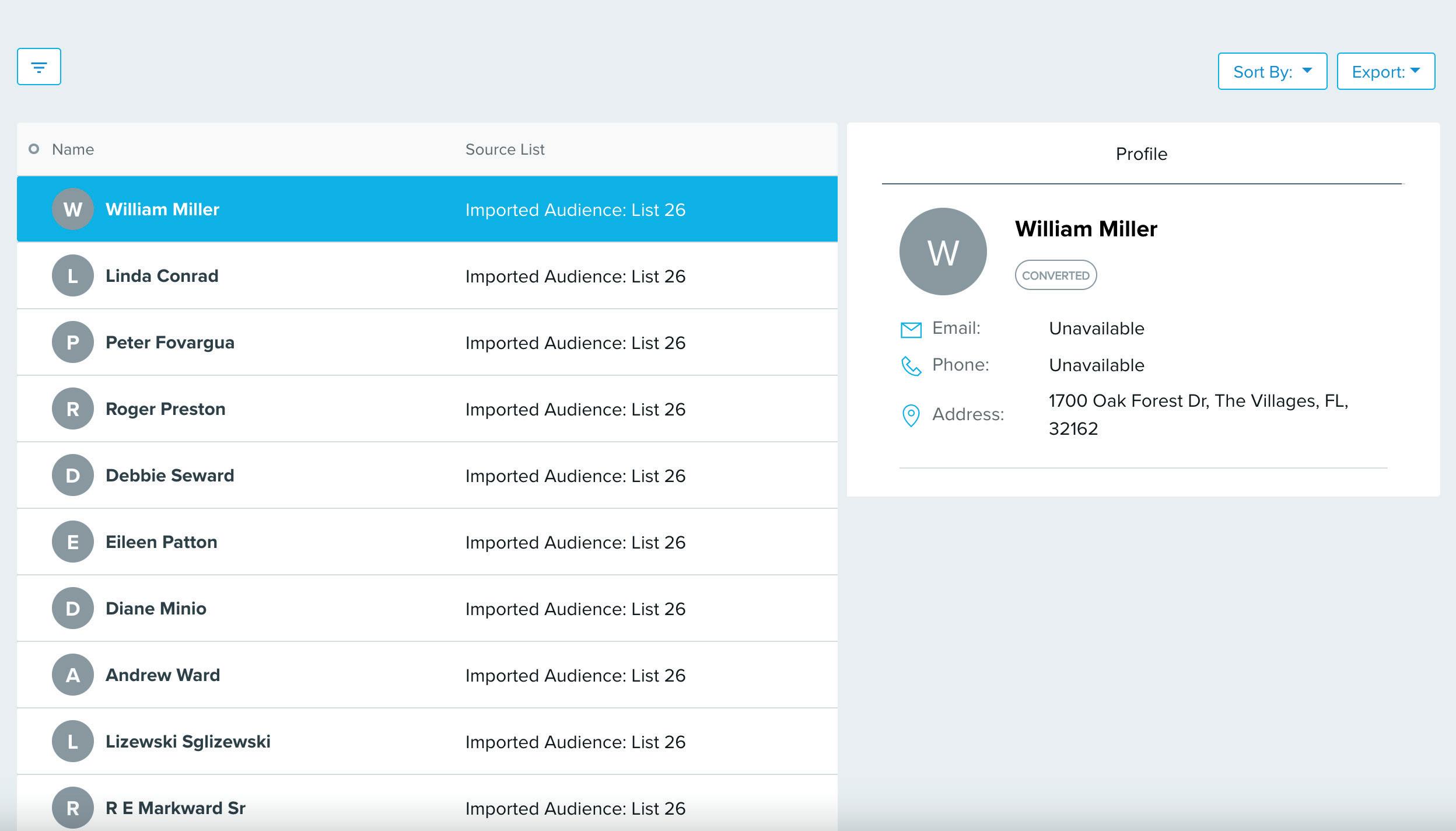Open Eileen Patton's contact row

[162, 542]
